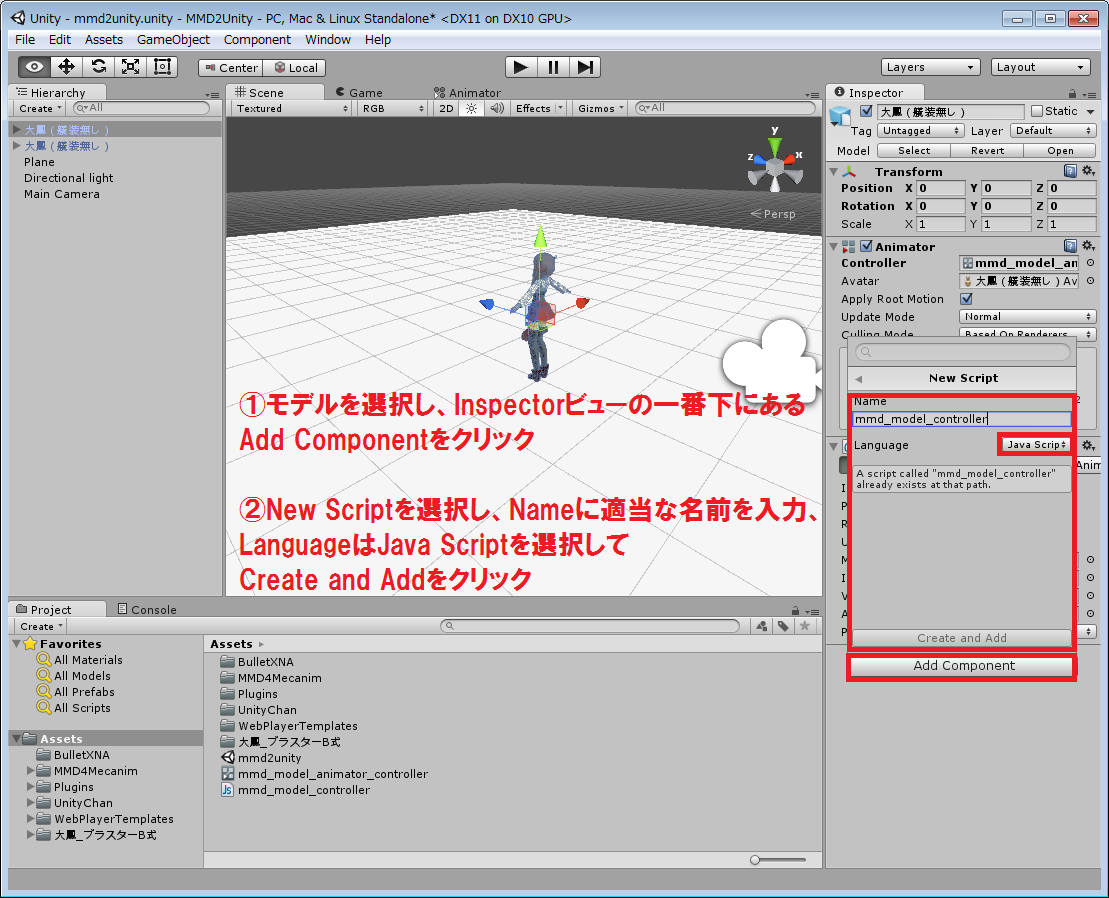Click the model Open button

(x=1060, y=151)
